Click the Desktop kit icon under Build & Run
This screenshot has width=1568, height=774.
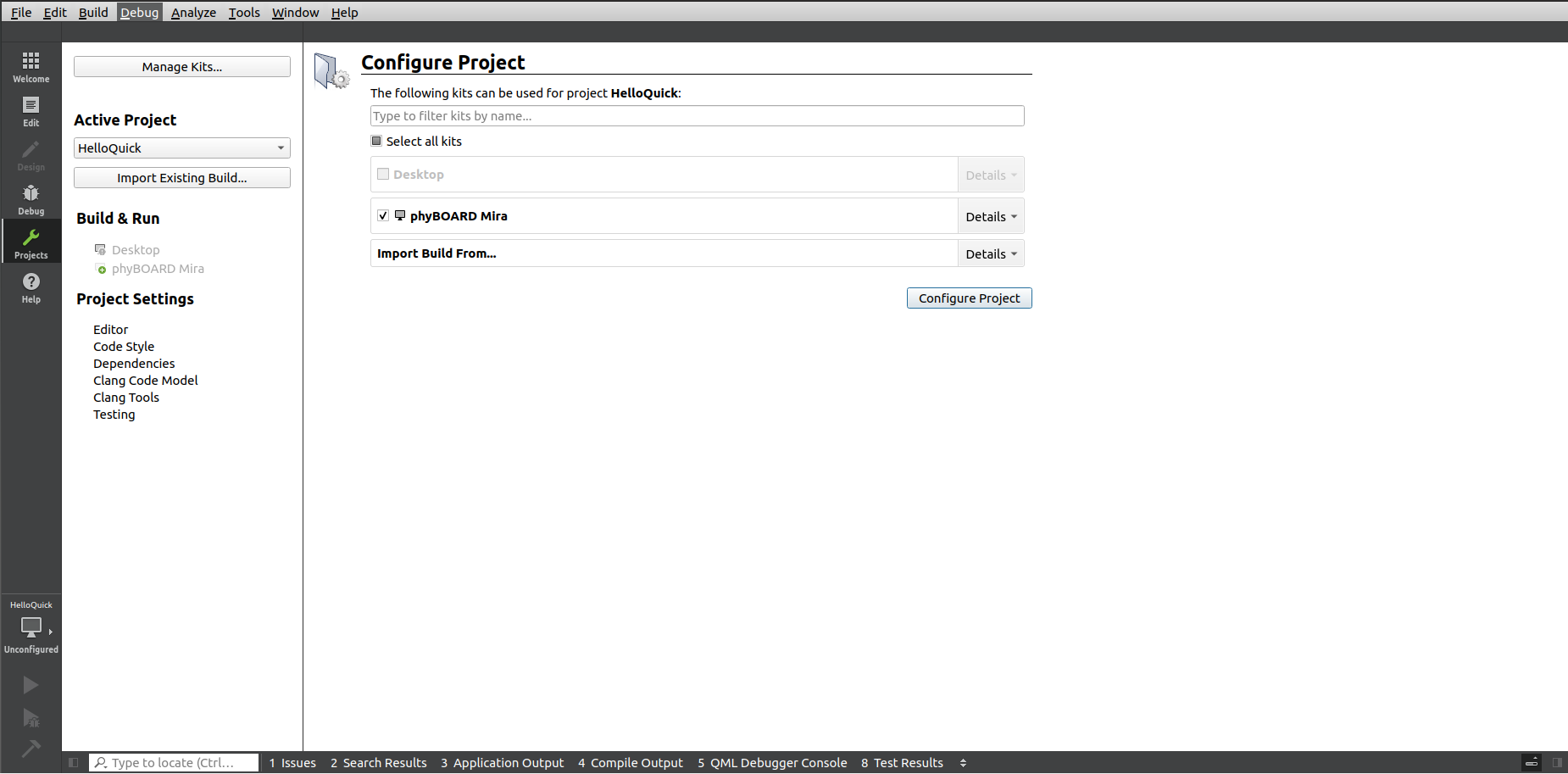100,249
